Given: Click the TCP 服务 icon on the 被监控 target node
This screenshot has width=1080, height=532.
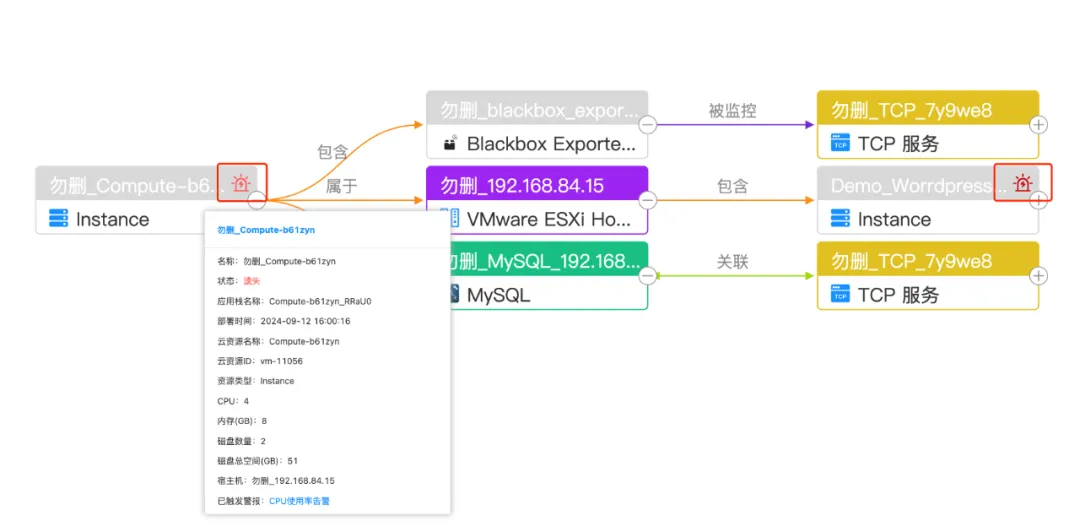Looking at the screenshot, I should (841, 144).
